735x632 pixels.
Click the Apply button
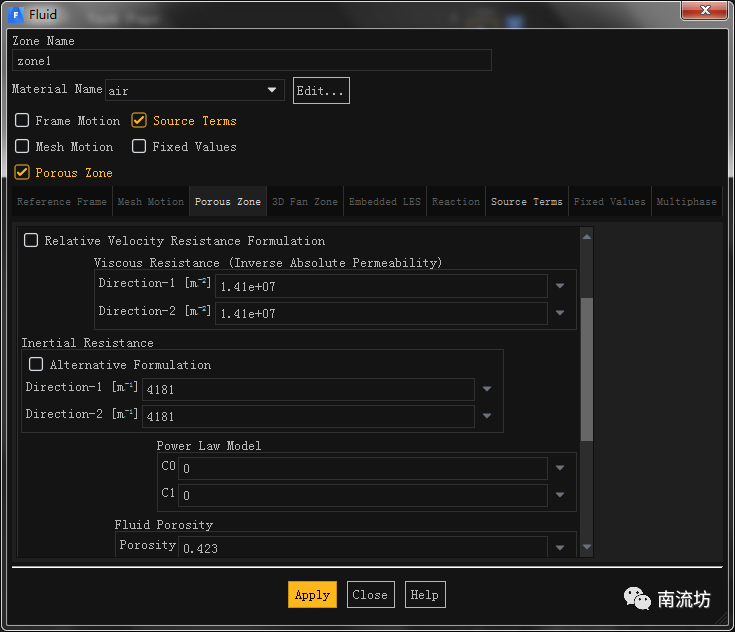pyautogui.click(x=312, y=595)
